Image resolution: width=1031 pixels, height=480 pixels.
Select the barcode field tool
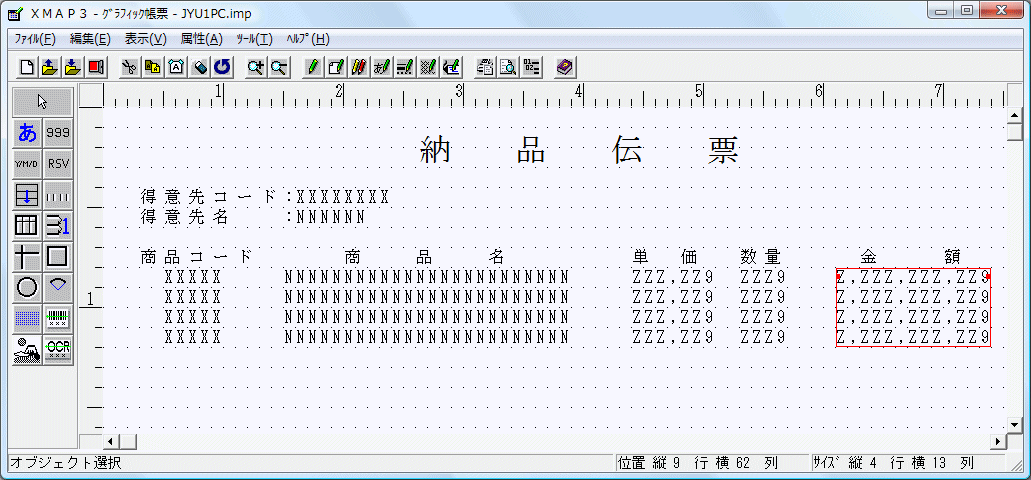point(58,318)
